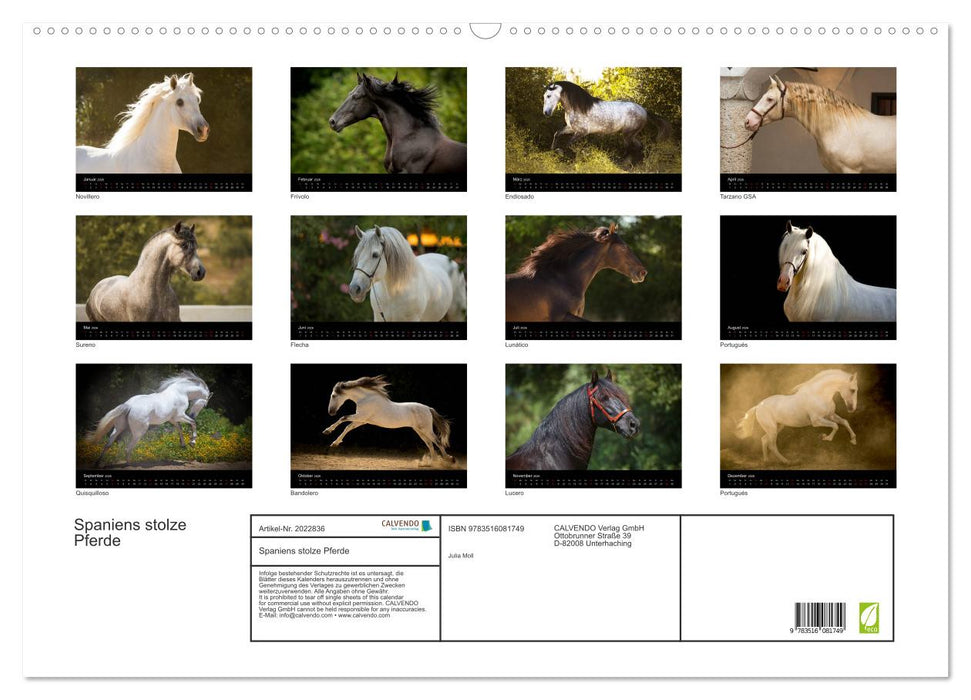Select the June white horse with bridle photo
Screen dimensions: 971x700
(378, 269)
